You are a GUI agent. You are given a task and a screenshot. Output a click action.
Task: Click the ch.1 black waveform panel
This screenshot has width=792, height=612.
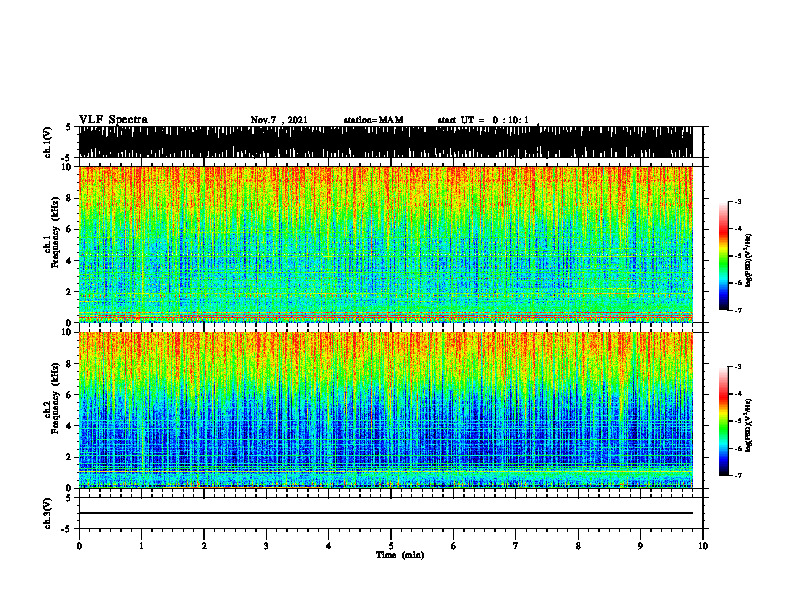click(385, 142)
